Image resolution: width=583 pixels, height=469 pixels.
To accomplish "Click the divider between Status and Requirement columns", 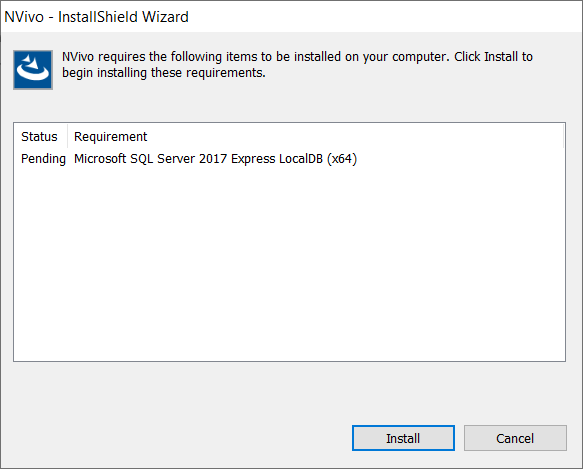I will click(x=67, y=136).
